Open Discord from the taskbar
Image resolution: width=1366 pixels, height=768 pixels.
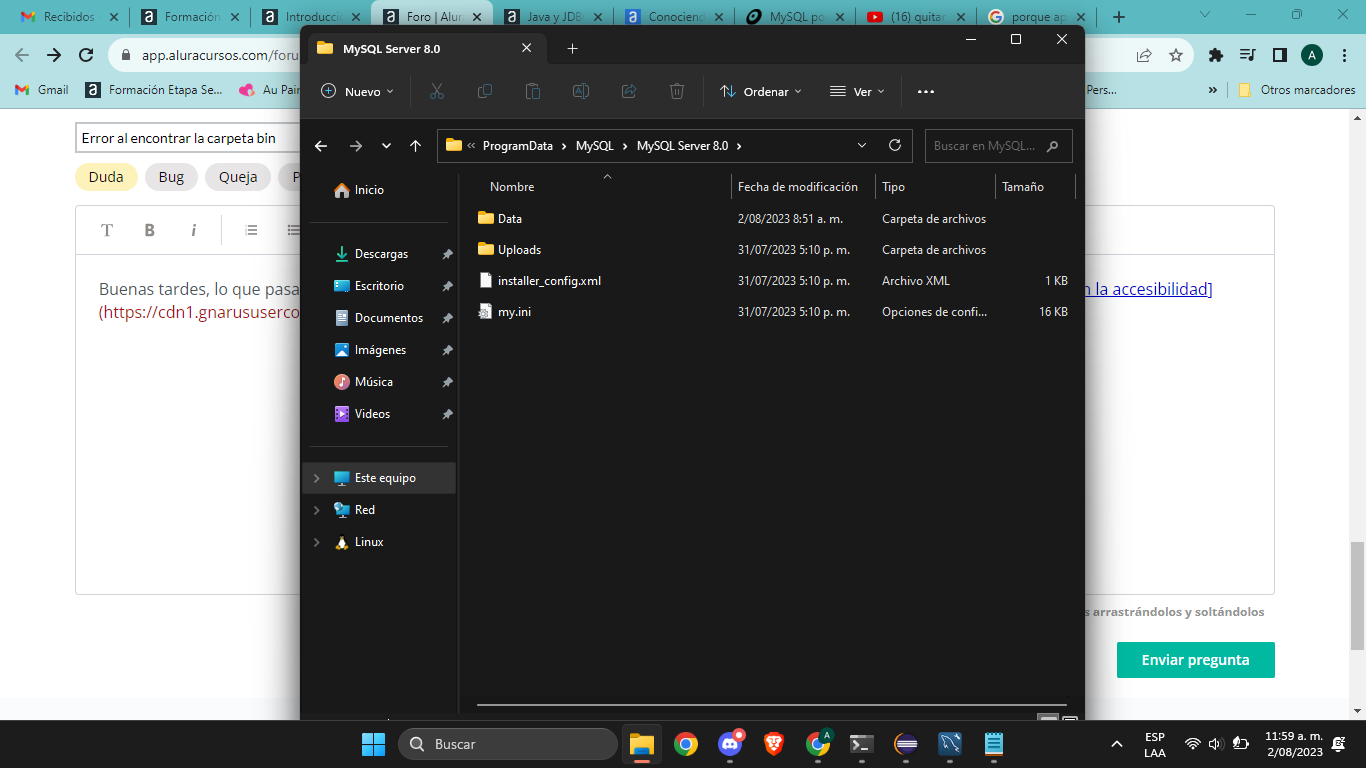(730, 744)
